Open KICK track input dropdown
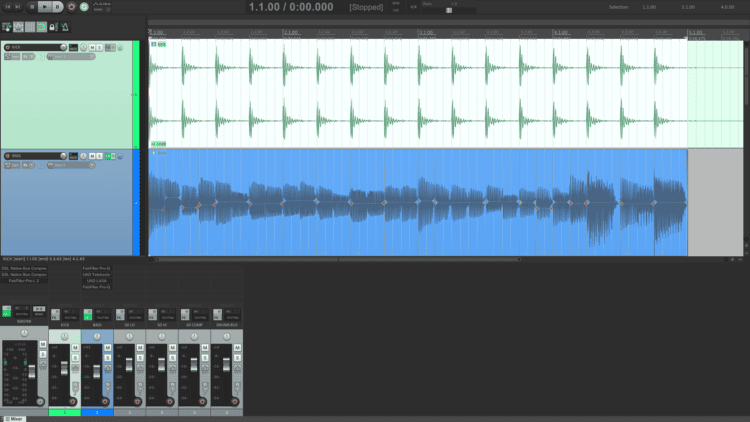This screenshot has width=750, height=422. [x=71, y=56]
